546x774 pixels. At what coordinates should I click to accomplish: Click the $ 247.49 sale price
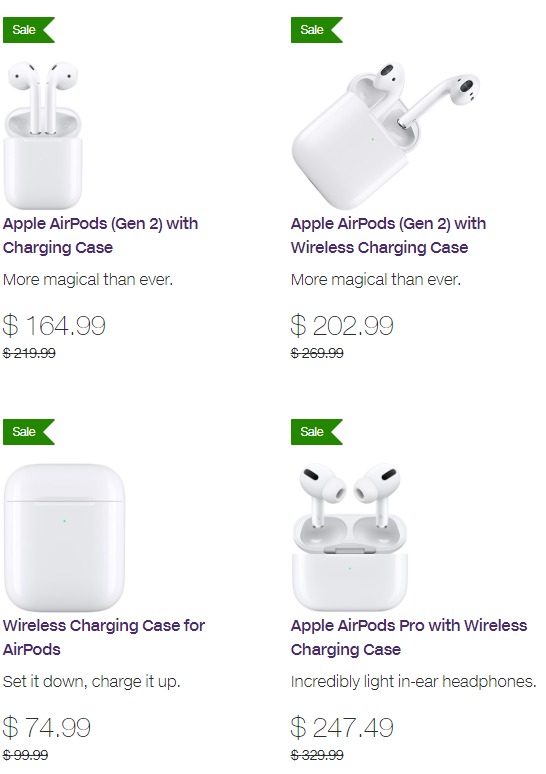click(342, 727)
